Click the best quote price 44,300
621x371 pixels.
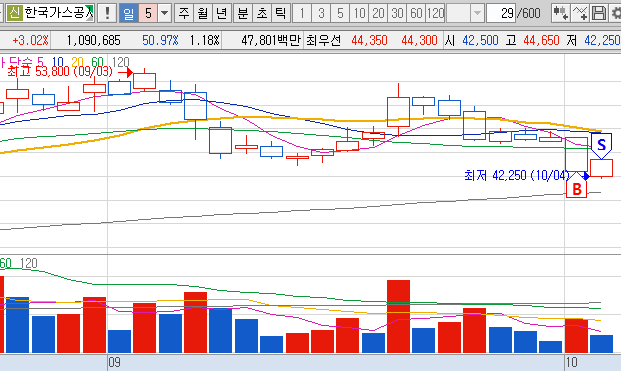click(419, 40)
